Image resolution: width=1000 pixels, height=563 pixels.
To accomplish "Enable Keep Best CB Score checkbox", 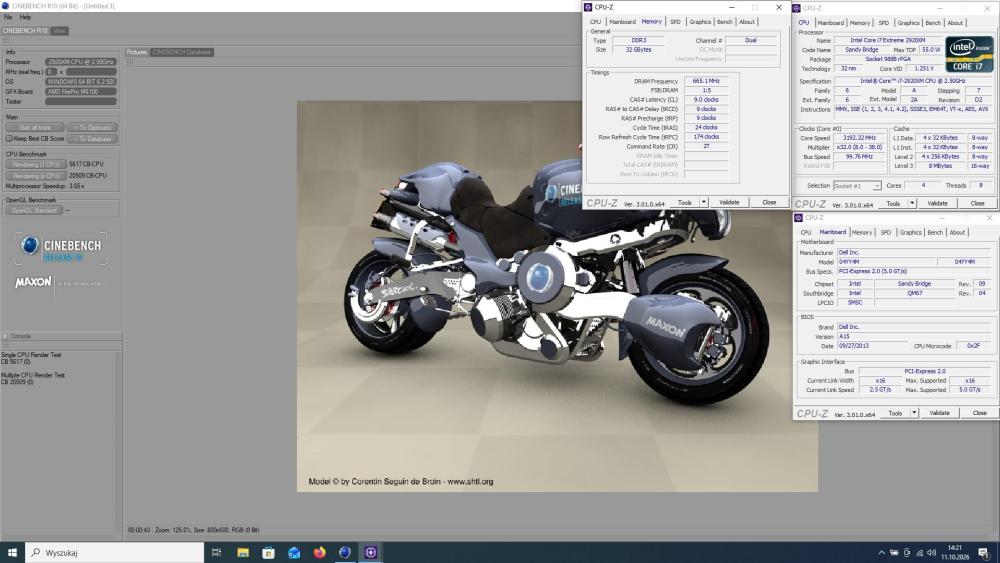I will (x=9, y=138).
